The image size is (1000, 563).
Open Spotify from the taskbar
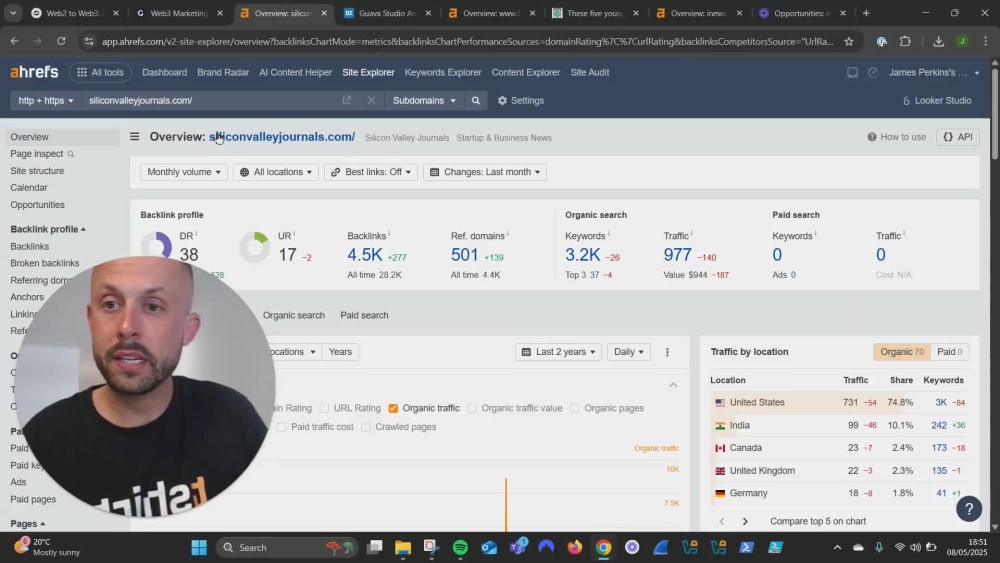pos(460,547)
